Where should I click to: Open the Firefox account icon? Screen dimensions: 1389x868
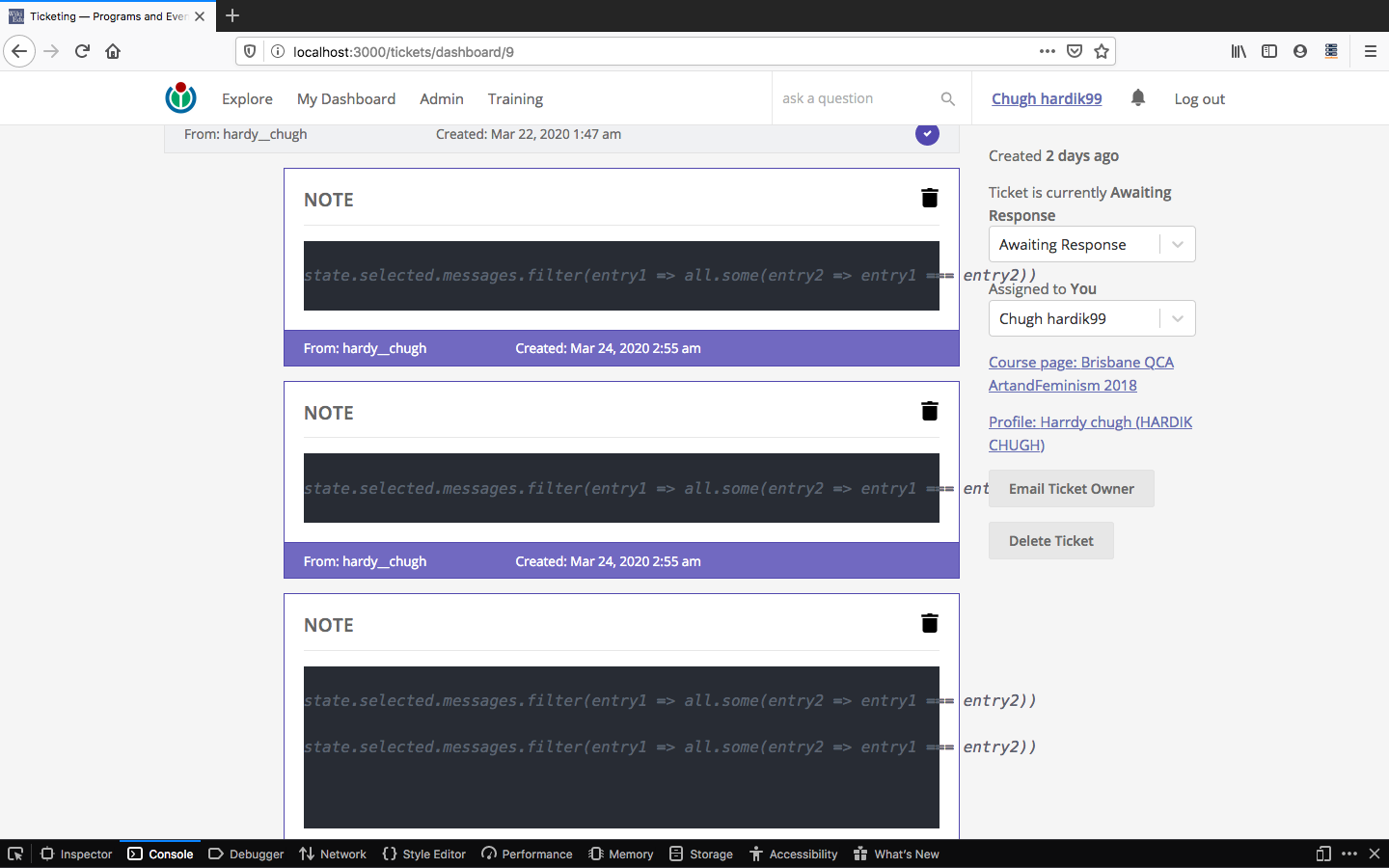(1300, 51)
